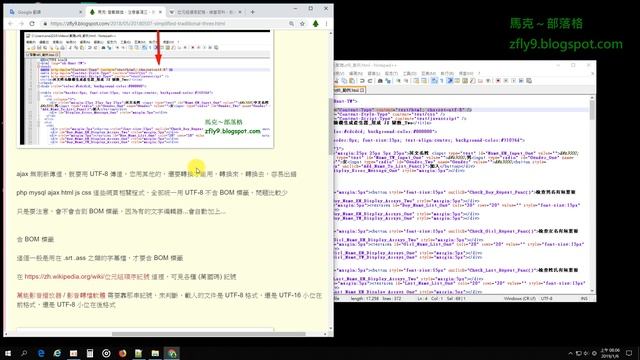Click Stop Recording macro icon in Notepad++
The width and height of the screenshot is (640, 360).
pos(506,81)
